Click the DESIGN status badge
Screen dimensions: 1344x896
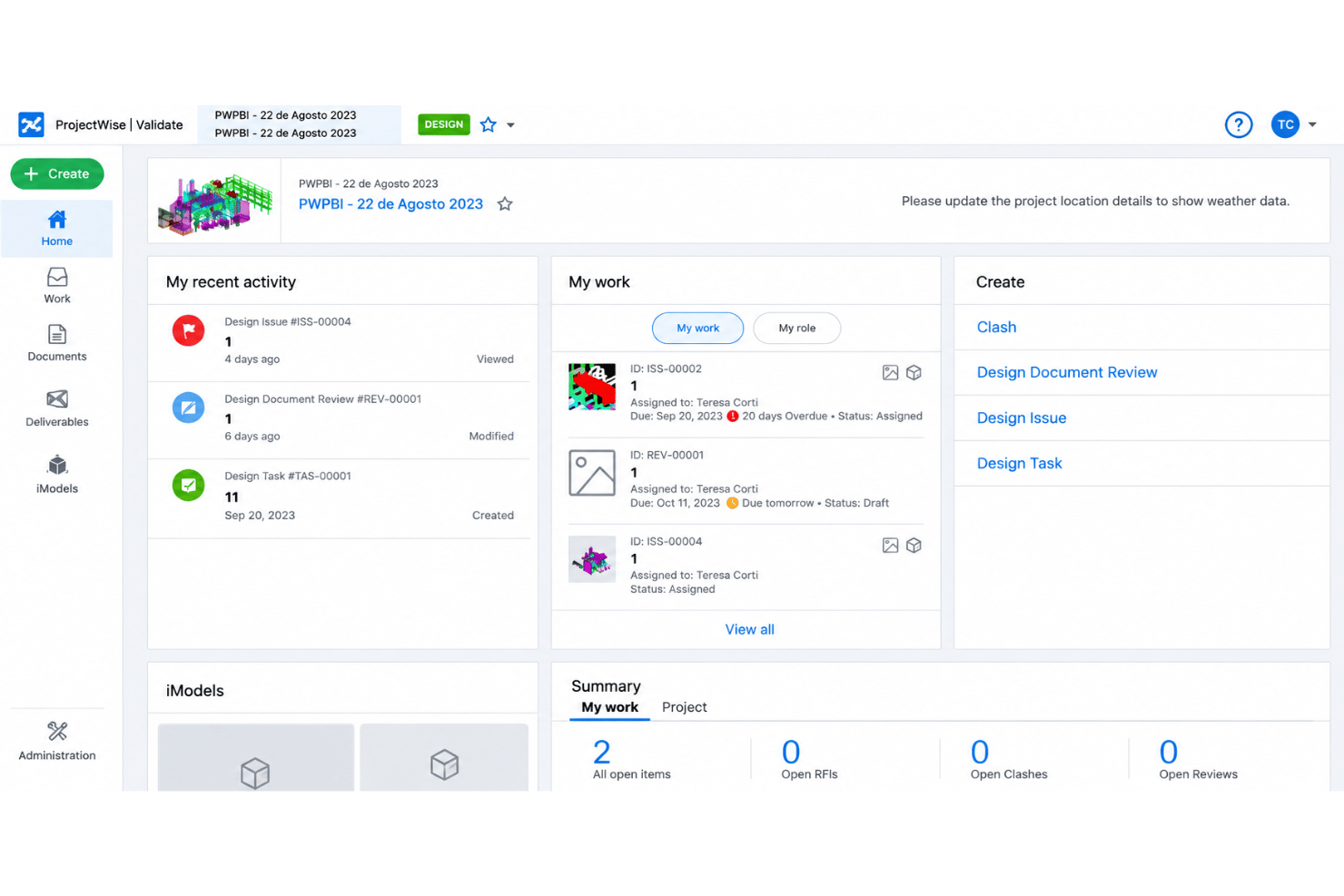[443, 124]
